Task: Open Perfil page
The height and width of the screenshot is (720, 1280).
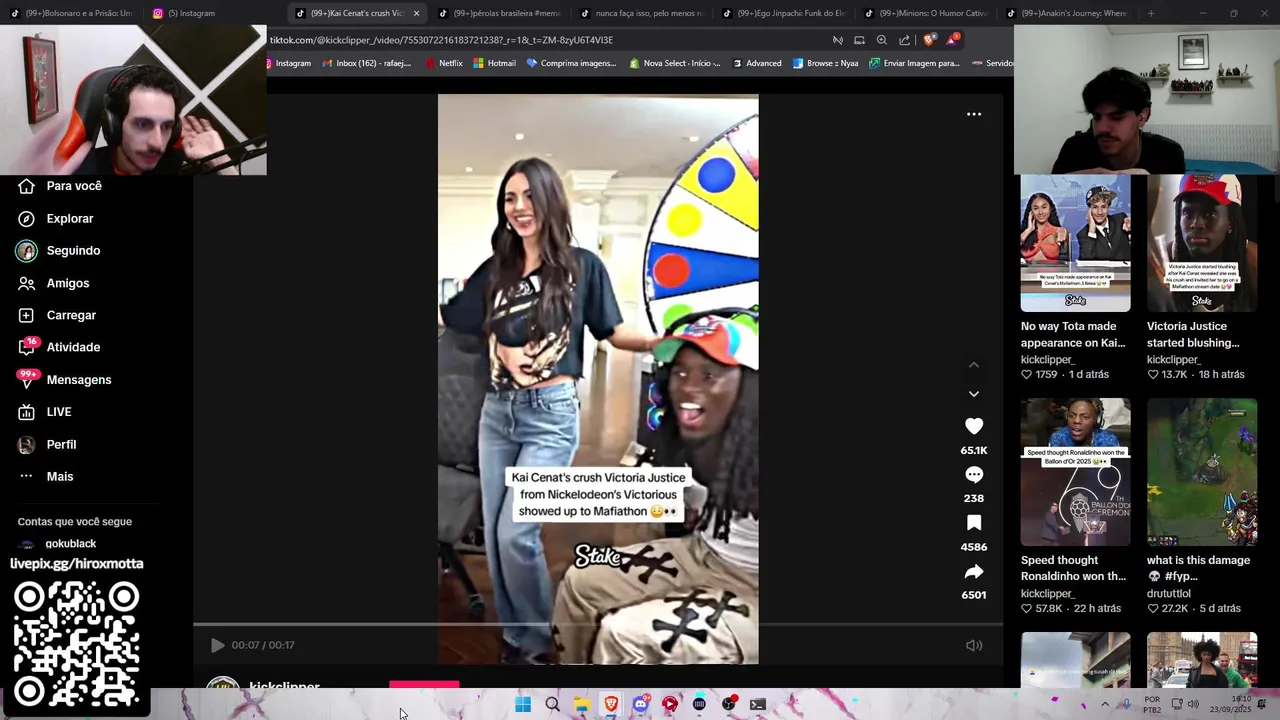Action: coord(47,444)
